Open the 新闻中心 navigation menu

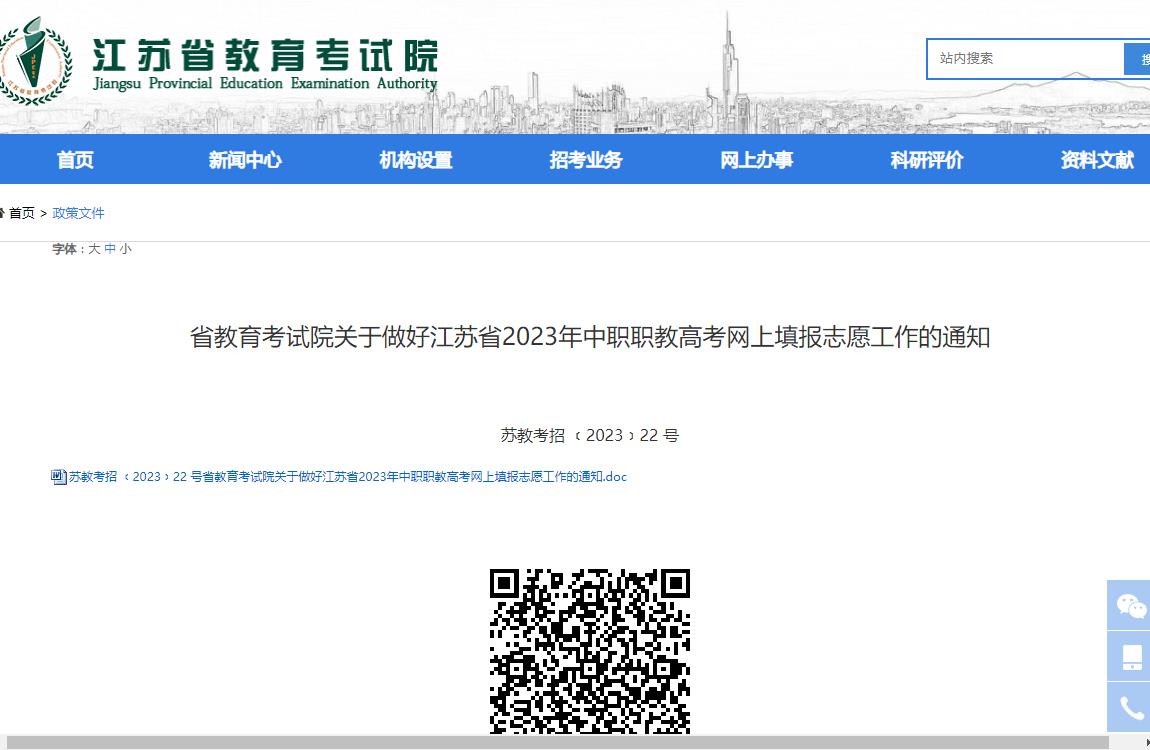(x=245, y=160)
